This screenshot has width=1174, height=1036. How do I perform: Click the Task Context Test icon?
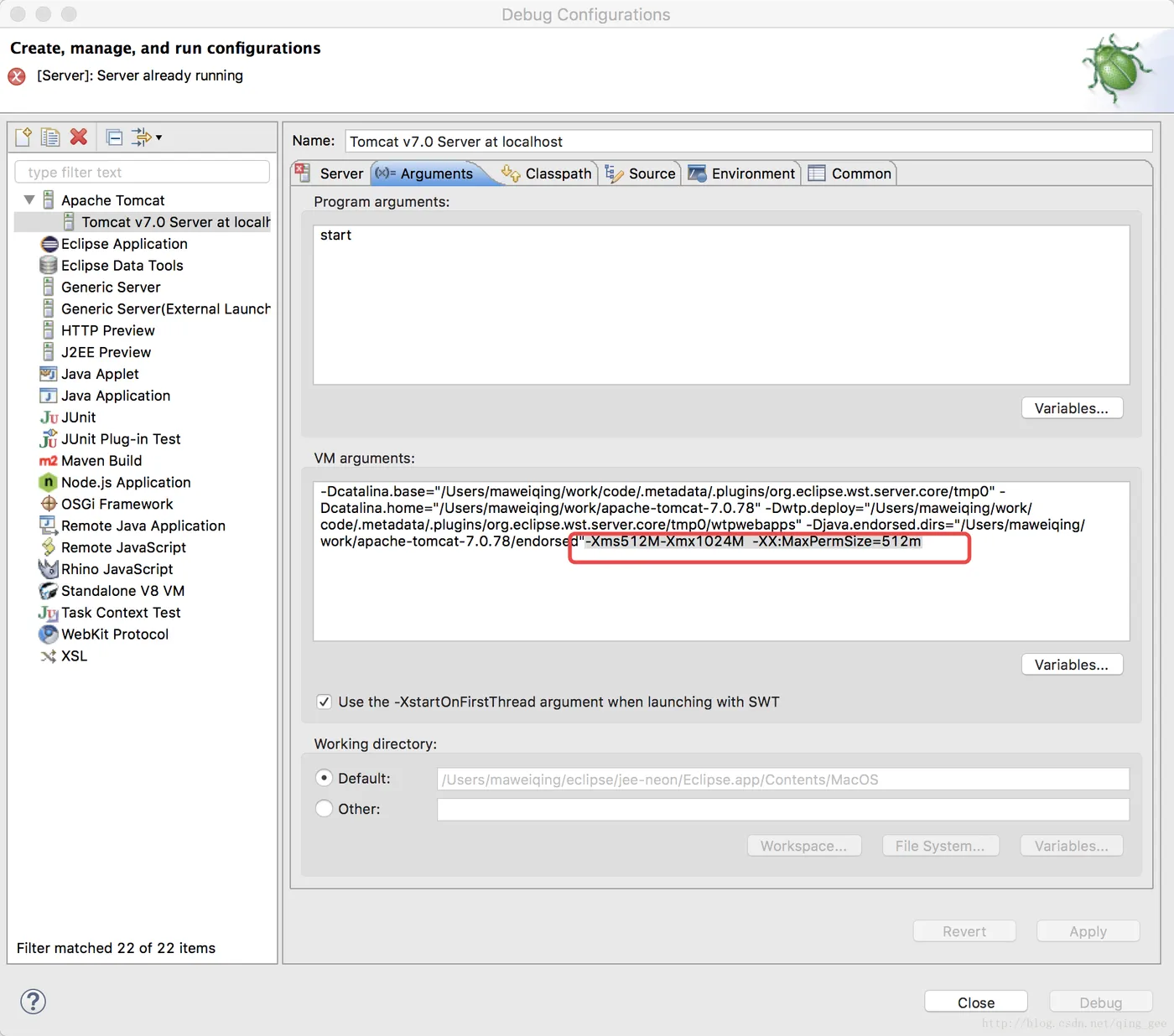point(49,613)
